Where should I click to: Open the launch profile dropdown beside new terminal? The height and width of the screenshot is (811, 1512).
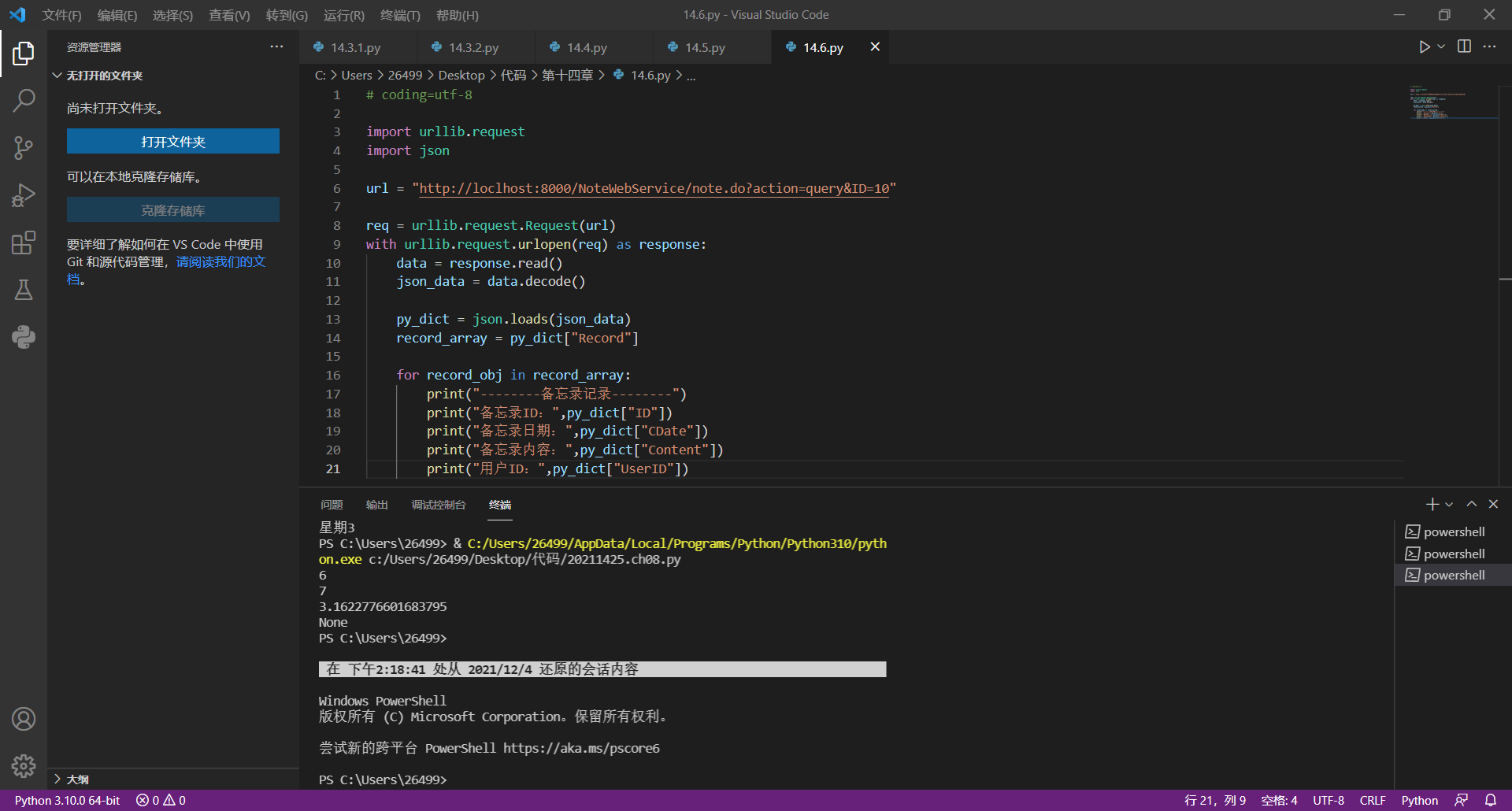pos(1449,505)
